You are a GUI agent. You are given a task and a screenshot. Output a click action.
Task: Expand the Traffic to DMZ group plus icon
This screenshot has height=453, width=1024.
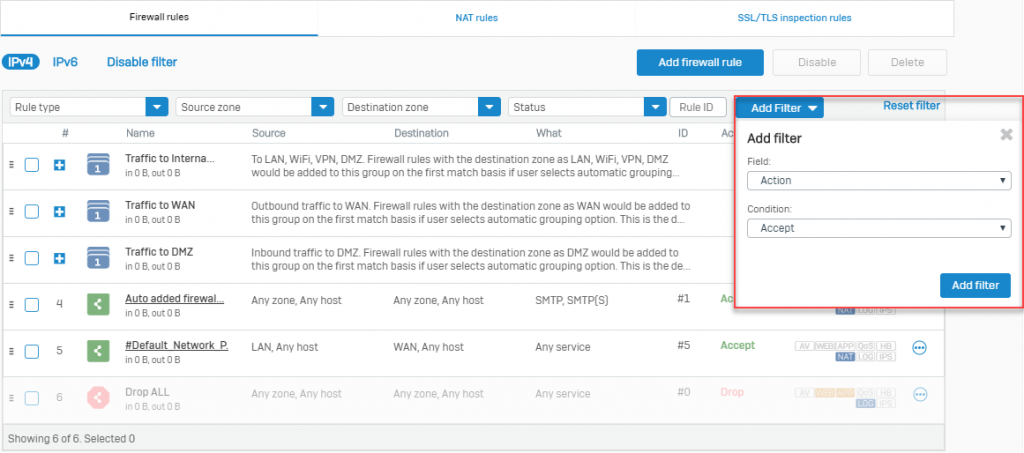(59, 258)
